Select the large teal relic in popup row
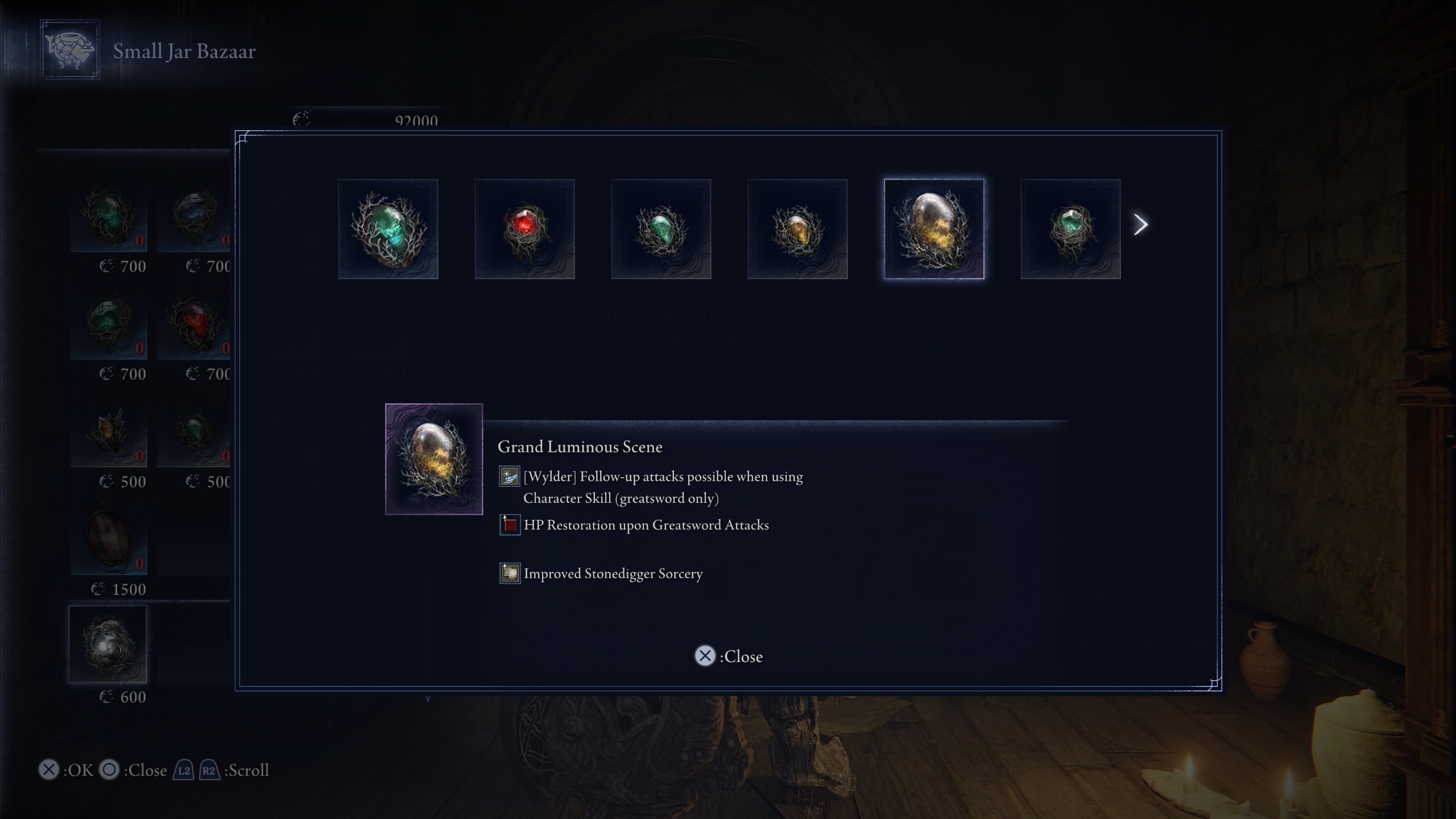Image resolution: width=1456 pixels, height=819 pixels. [388, 229]
